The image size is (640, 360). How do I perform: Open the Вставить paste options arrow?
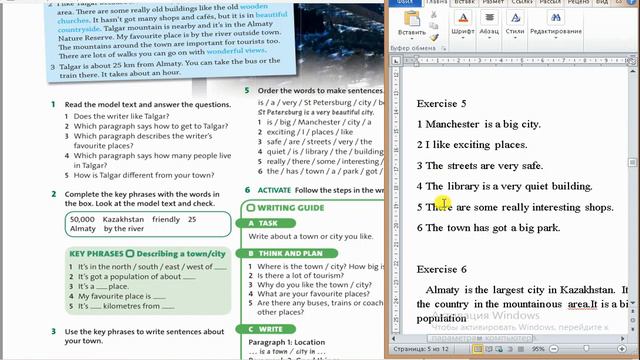pos(411,39)
